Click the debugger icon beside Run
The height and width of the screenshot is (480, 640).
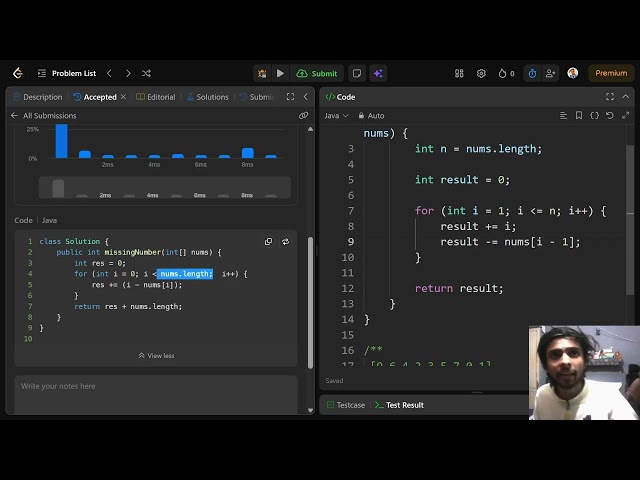(262, 73)
